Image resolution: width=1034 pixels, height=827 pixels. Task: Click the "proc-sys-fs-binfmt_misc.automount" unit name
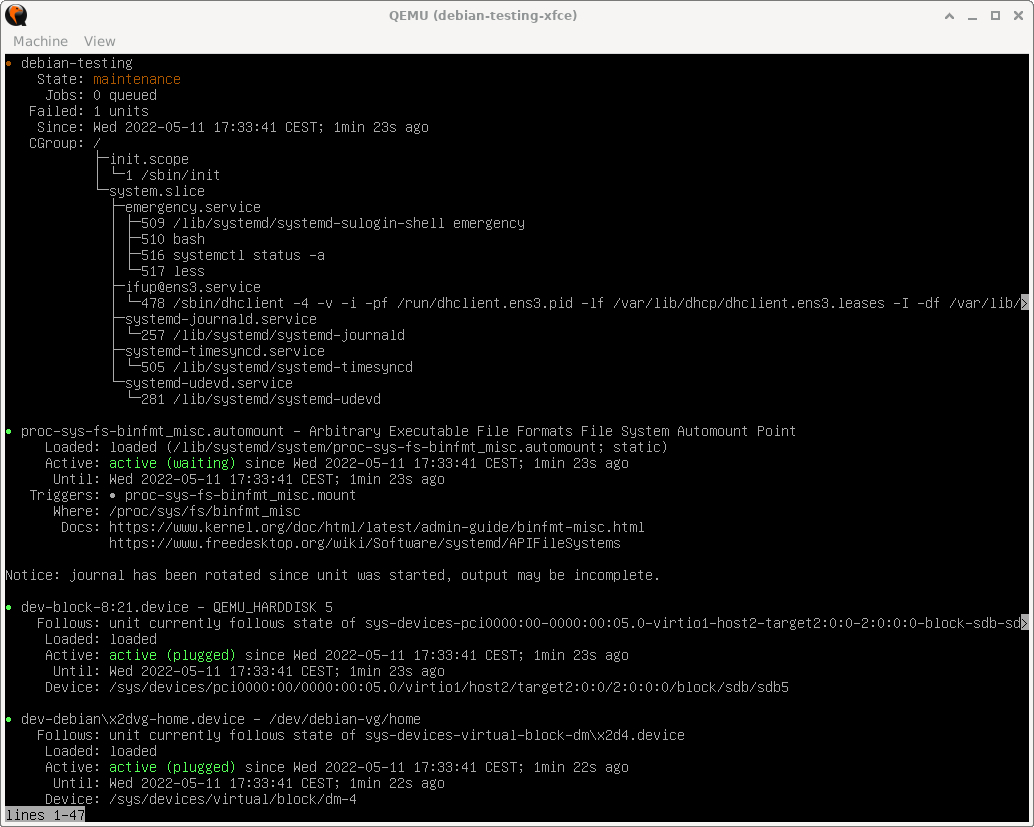[152, 431]
